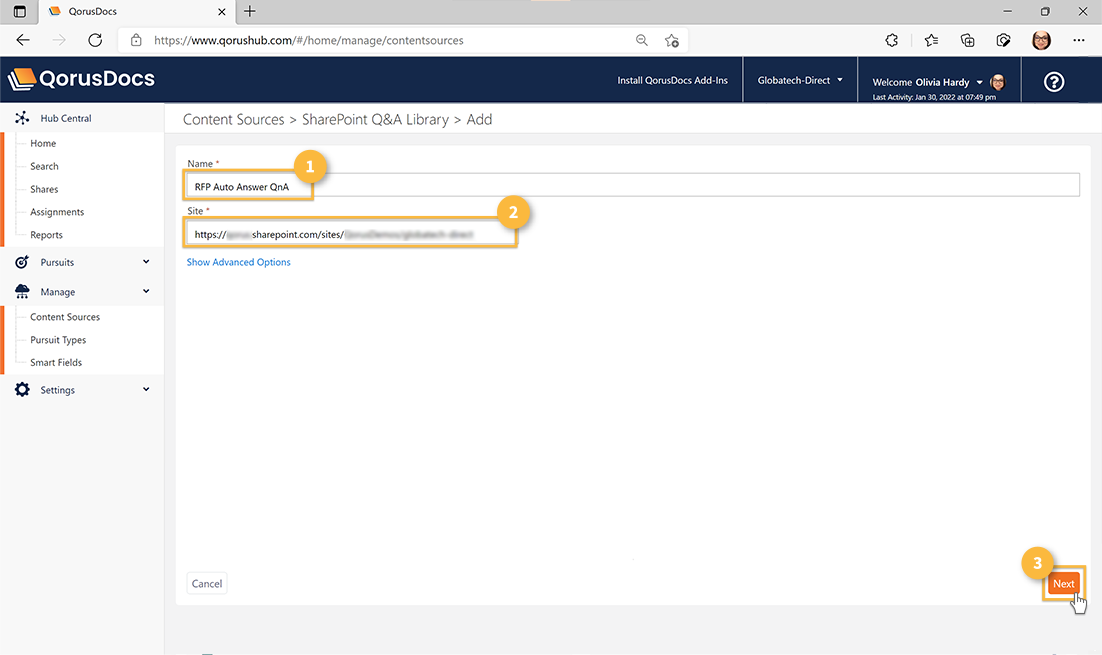This screenshot has width=1102, height=655.
Task: Click into the Site URL field
Action: click(x=351, y=234)
